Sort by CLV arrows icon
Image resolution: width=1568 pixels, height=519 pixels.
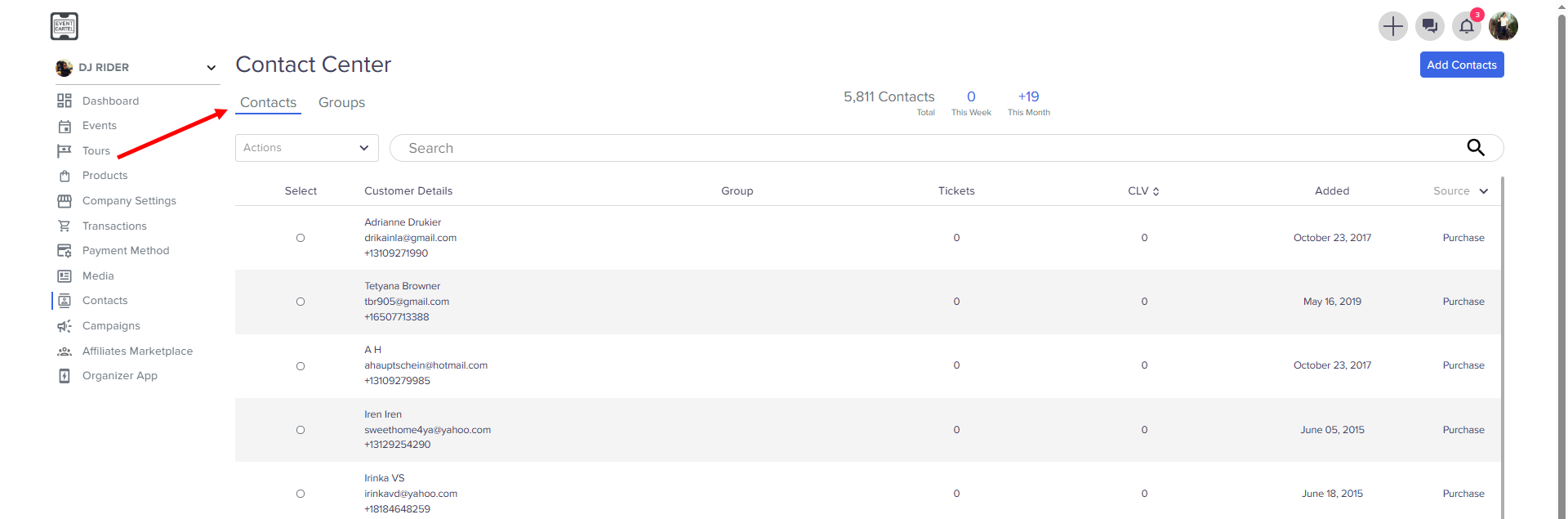click(x=1156, y=191)
